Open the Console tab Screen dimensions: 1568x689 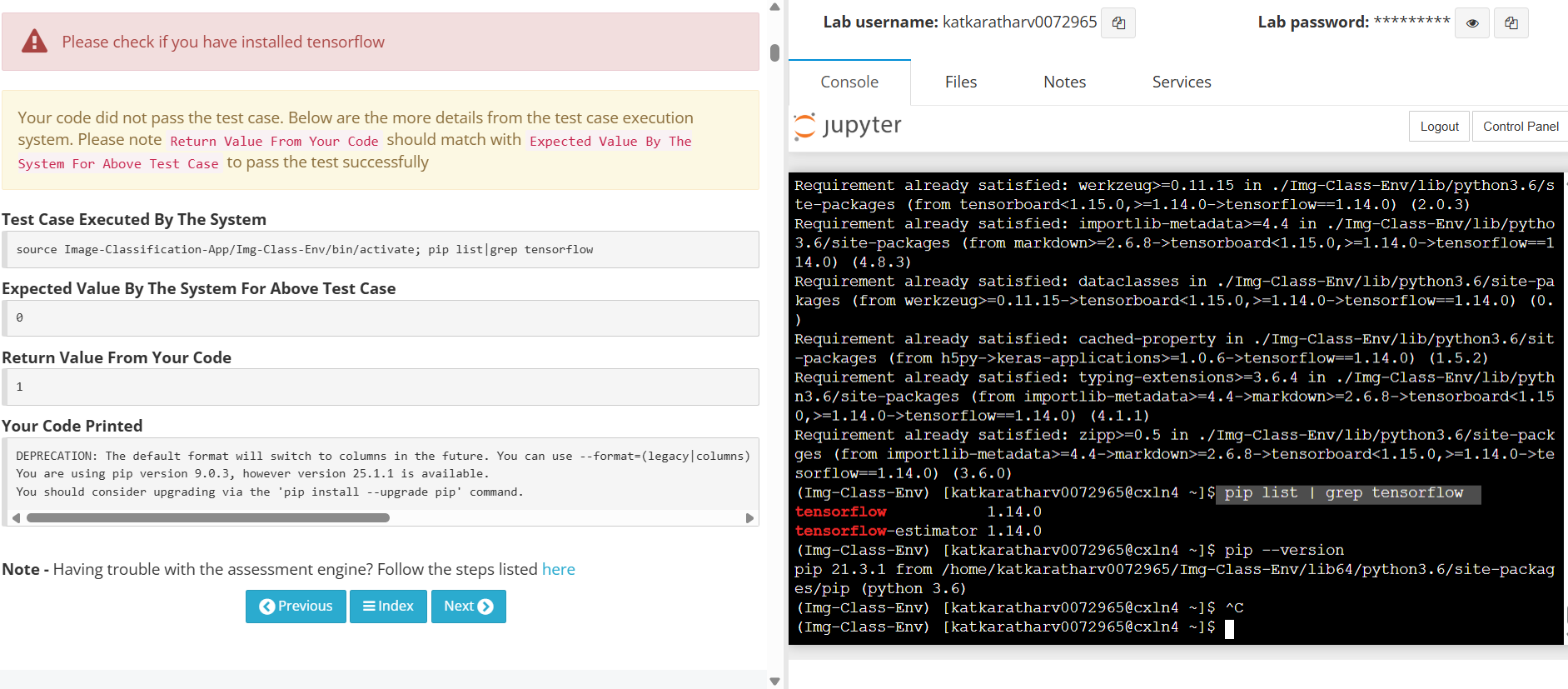click(x=849, y=82)
